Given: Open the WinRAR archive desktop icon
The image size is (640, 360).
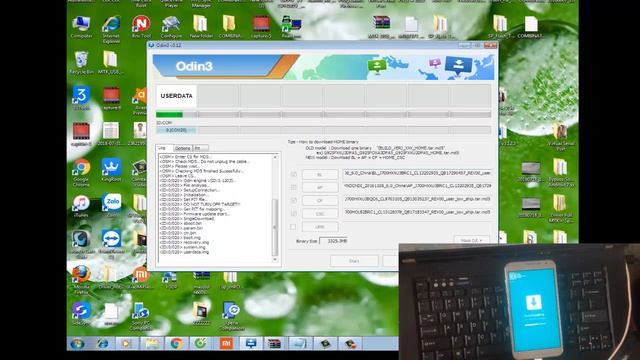Looking at the screenshot, I should [381, 27].
